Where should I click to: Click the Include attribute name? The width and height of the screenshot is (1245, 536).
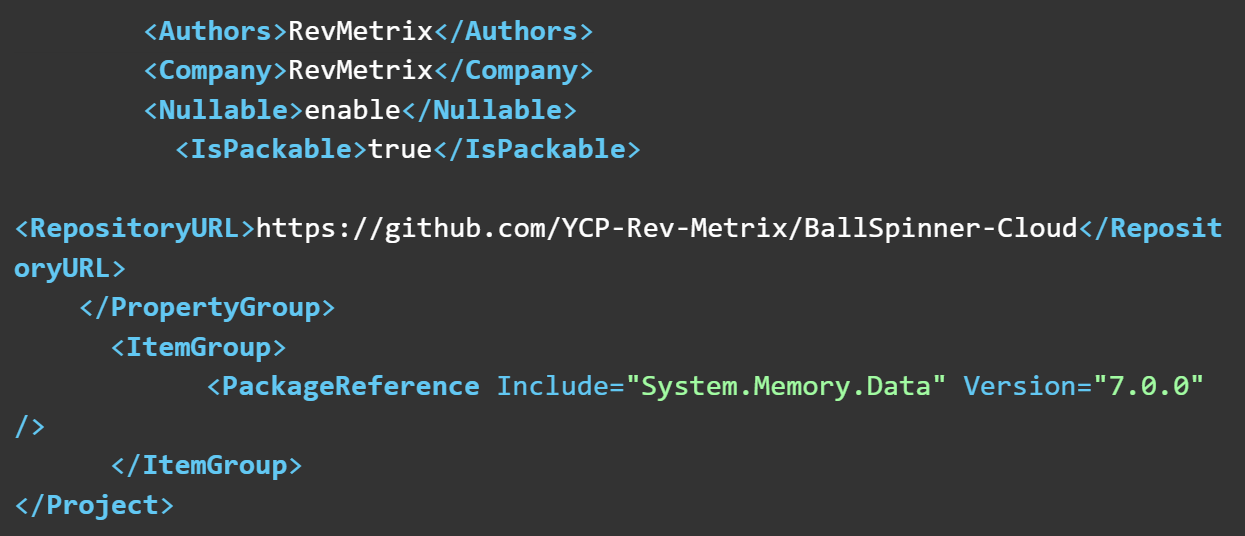coord(553,386)
